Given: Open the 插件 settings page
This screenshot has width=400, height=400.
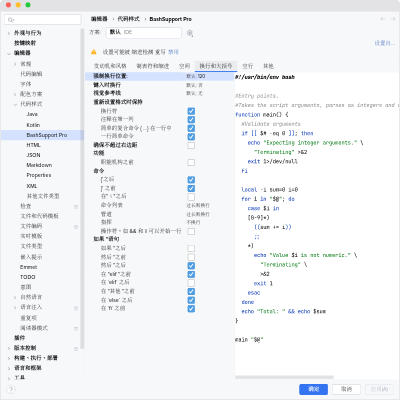Looking at the screenshot, I should (19, 338).
